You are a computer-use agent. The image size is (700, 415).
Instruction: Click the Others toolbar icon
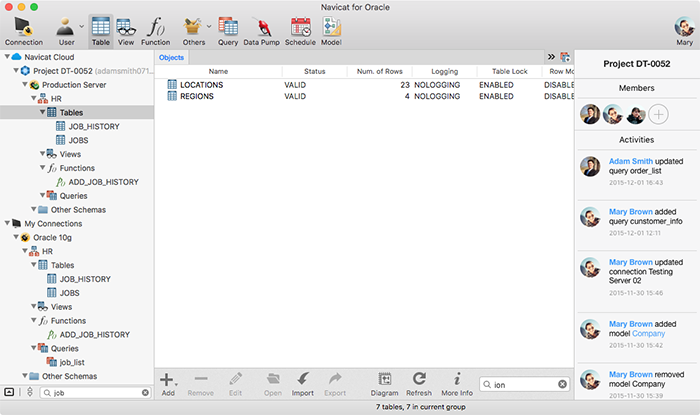click(x=193, y=31)
